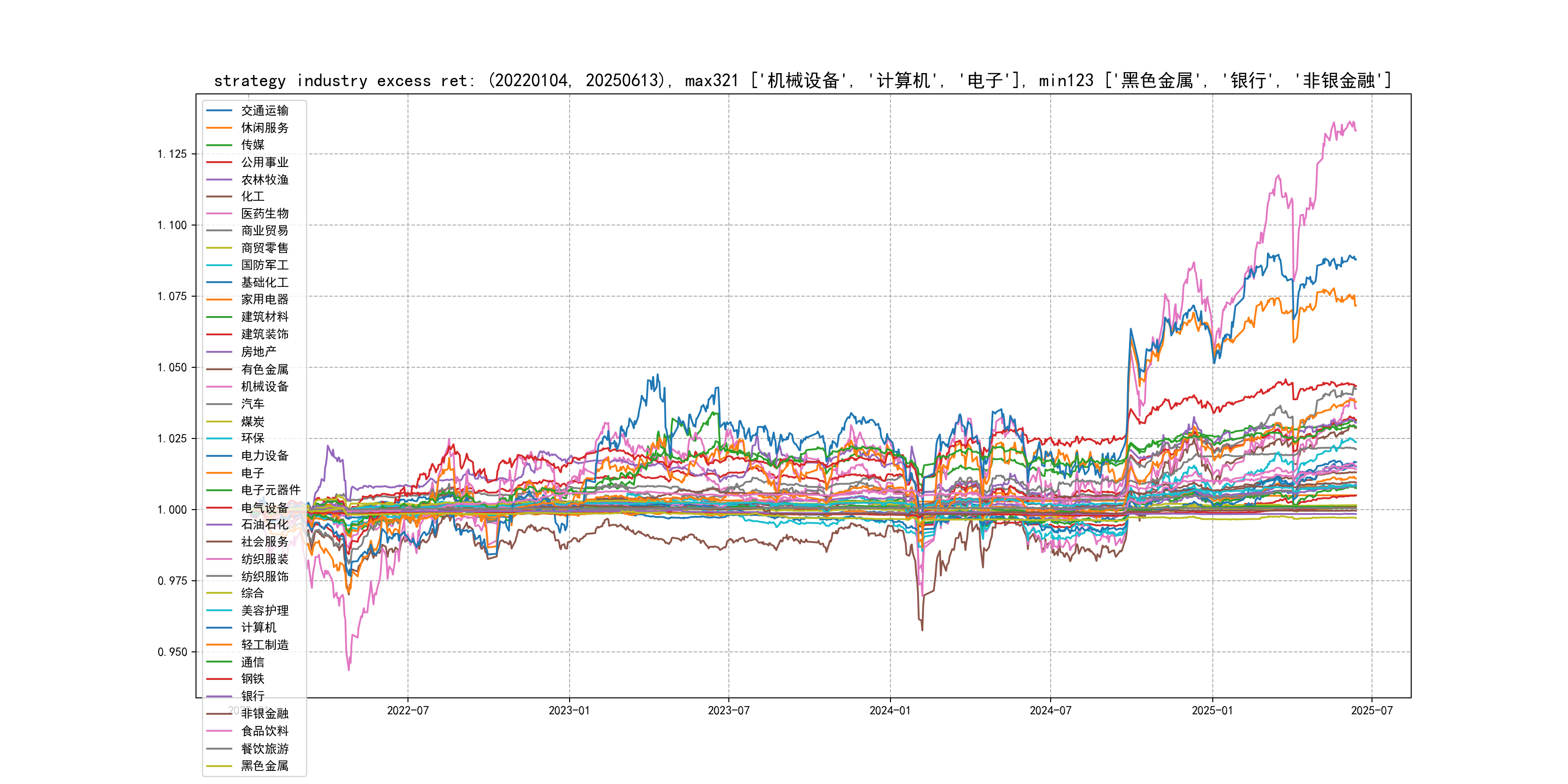The width and height of the screenshot is (1568, 784).
Task: Click the 2022-07 x-axis tick label
Action: coord(408,711)
